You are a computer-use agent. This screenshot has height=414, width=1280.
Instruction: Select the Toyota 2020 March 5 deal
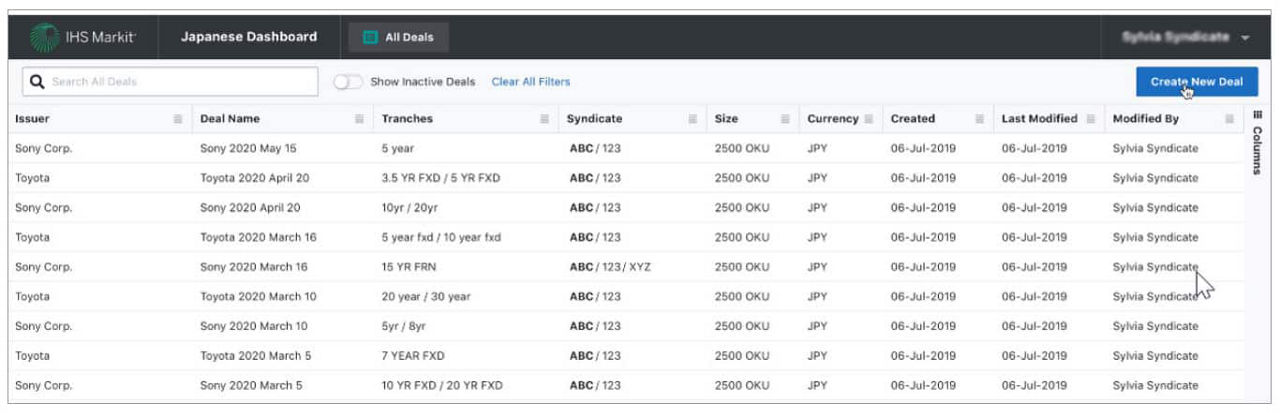(255, 356)
